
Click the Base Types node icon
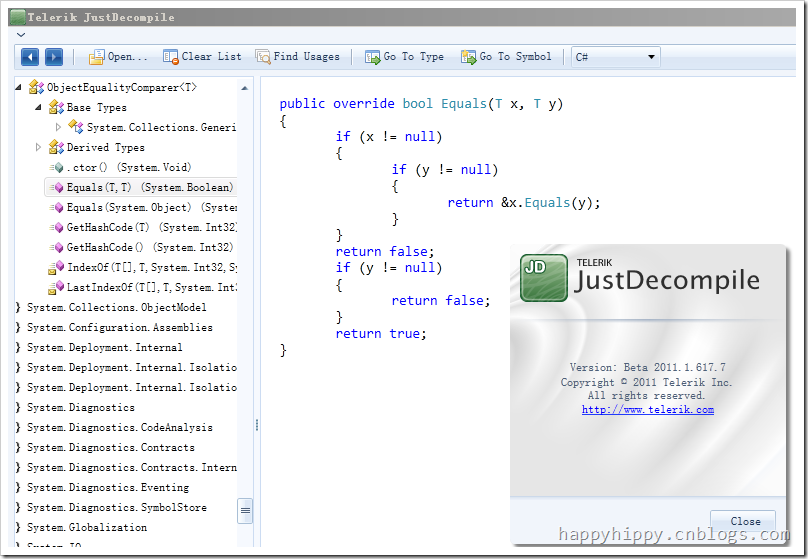click(x=56, y=107)
